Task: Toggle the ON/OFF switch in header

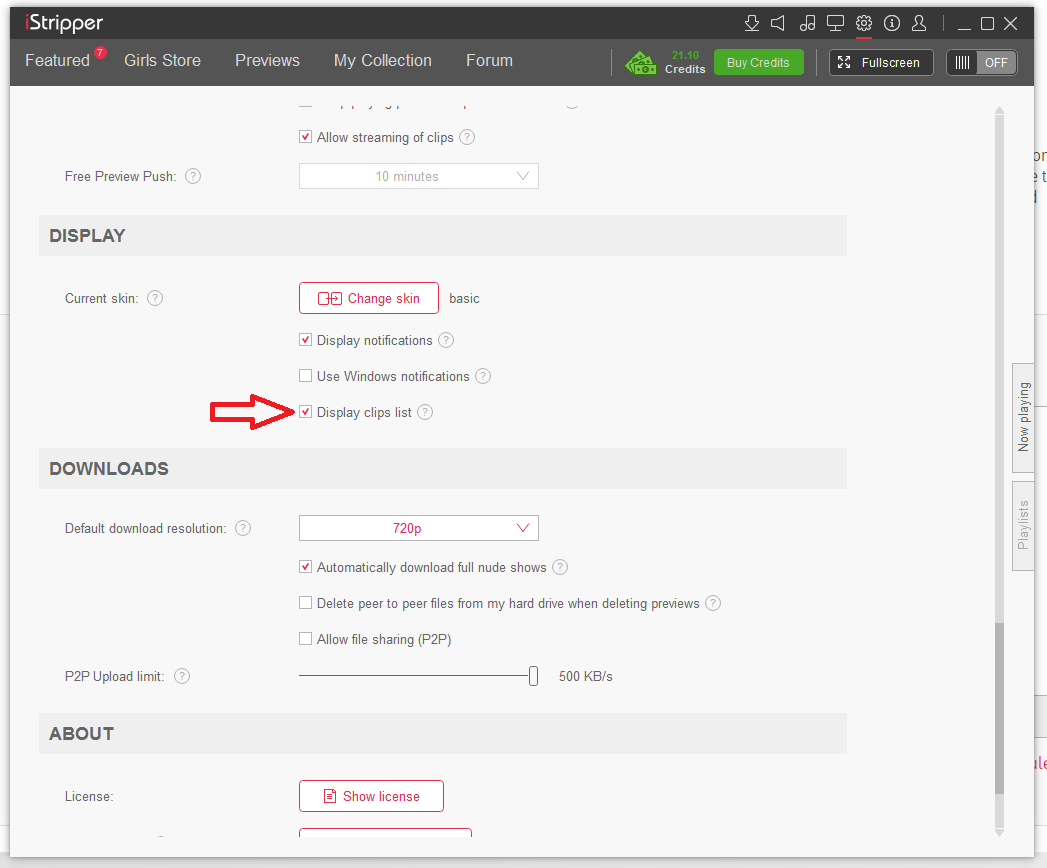Action: click(982, 62)
